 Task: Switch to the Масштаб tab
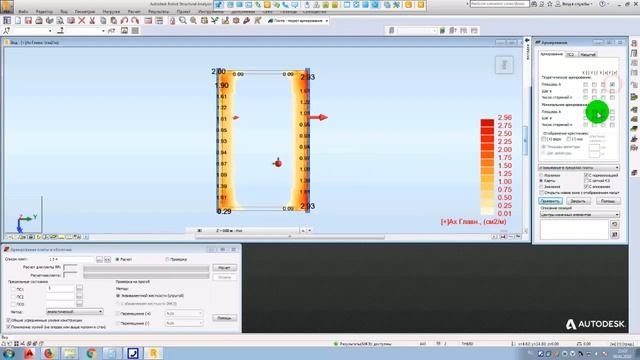click(x=588, y=54)
